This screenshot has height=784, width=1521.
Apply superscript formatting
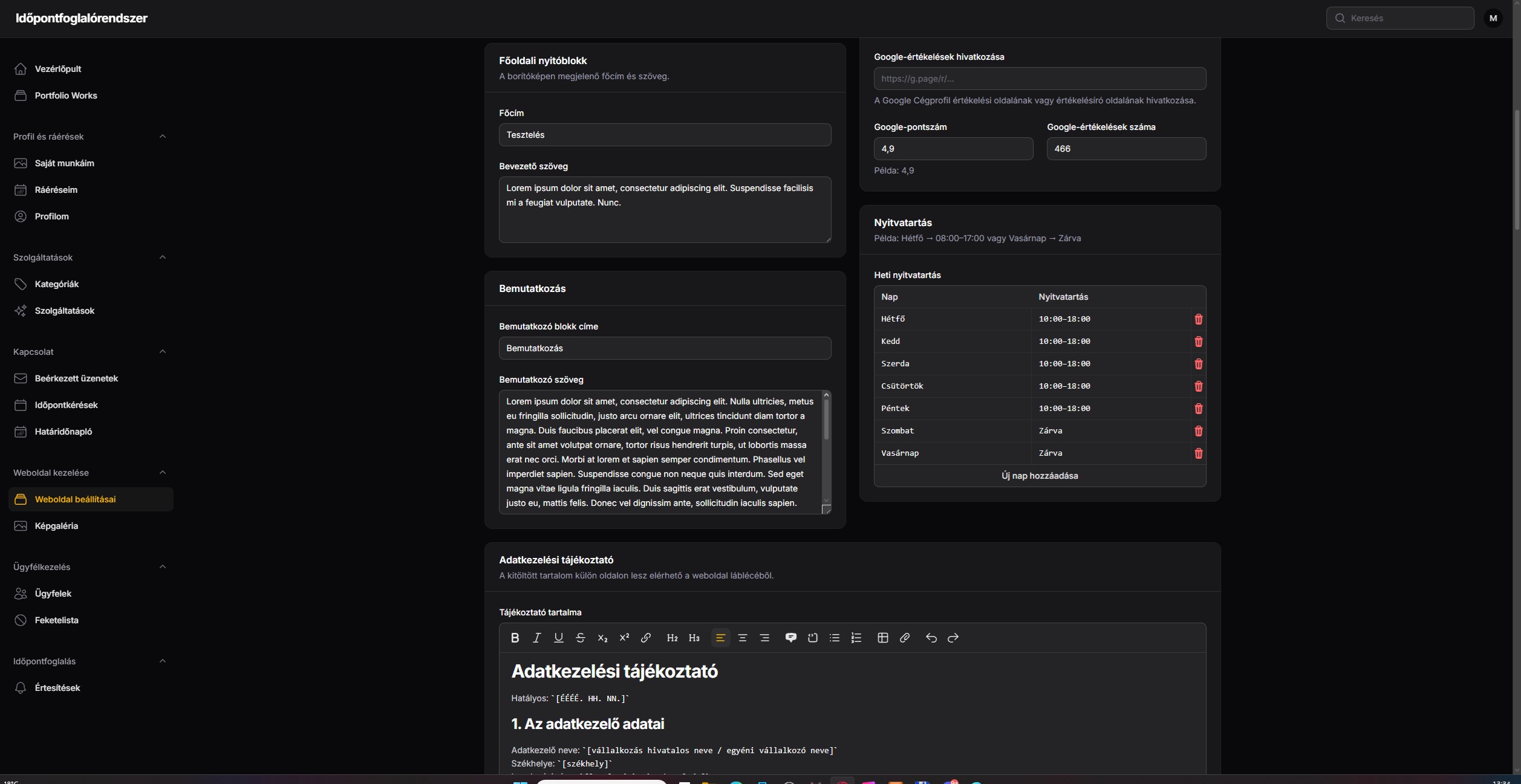tap(624, 638)
